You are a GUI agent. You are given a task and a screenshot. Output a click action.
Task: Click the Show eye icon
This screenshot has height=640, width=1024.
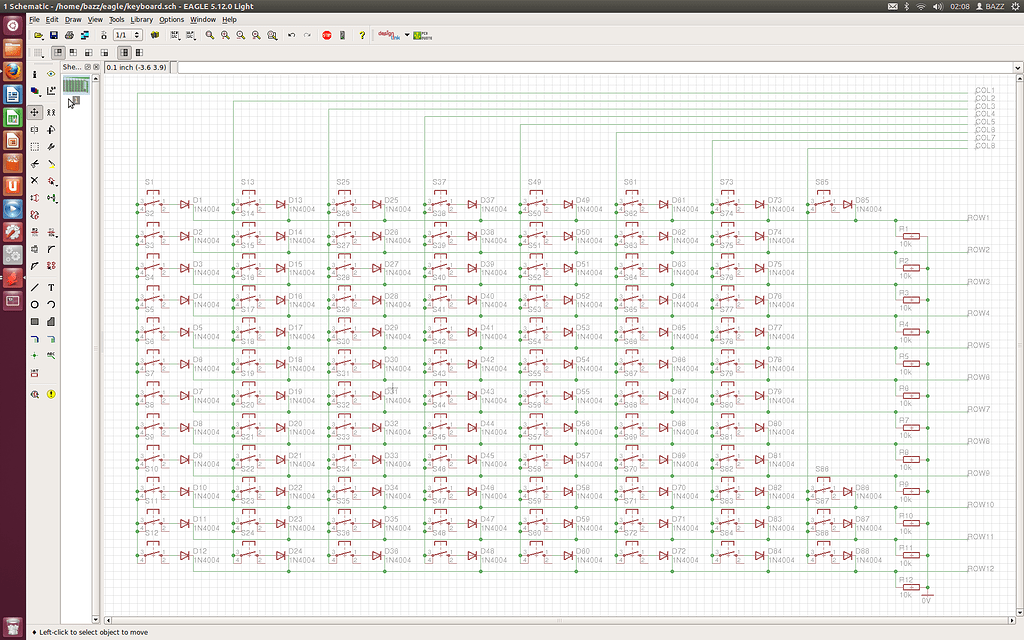51,74
